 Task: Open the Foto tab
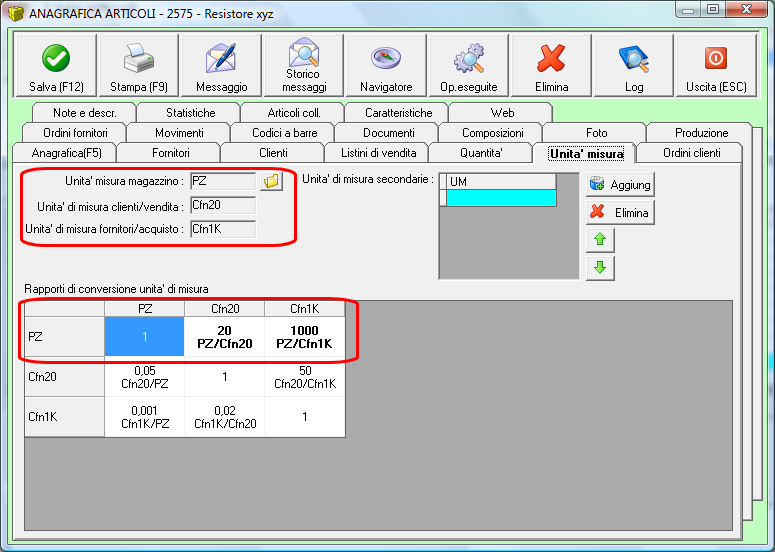coord(596,132)
